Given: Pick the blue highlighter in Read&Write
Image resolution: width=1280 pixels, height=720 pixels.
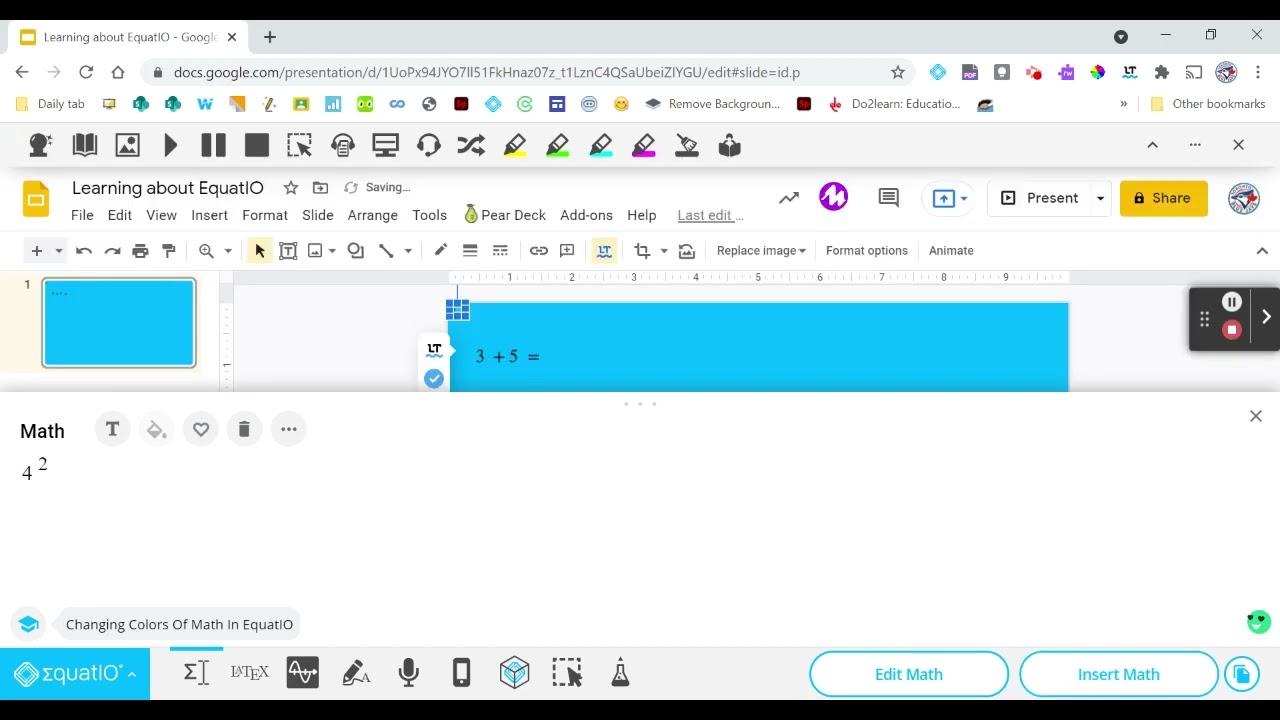Looking at the screenshot, I should (601, 146).
